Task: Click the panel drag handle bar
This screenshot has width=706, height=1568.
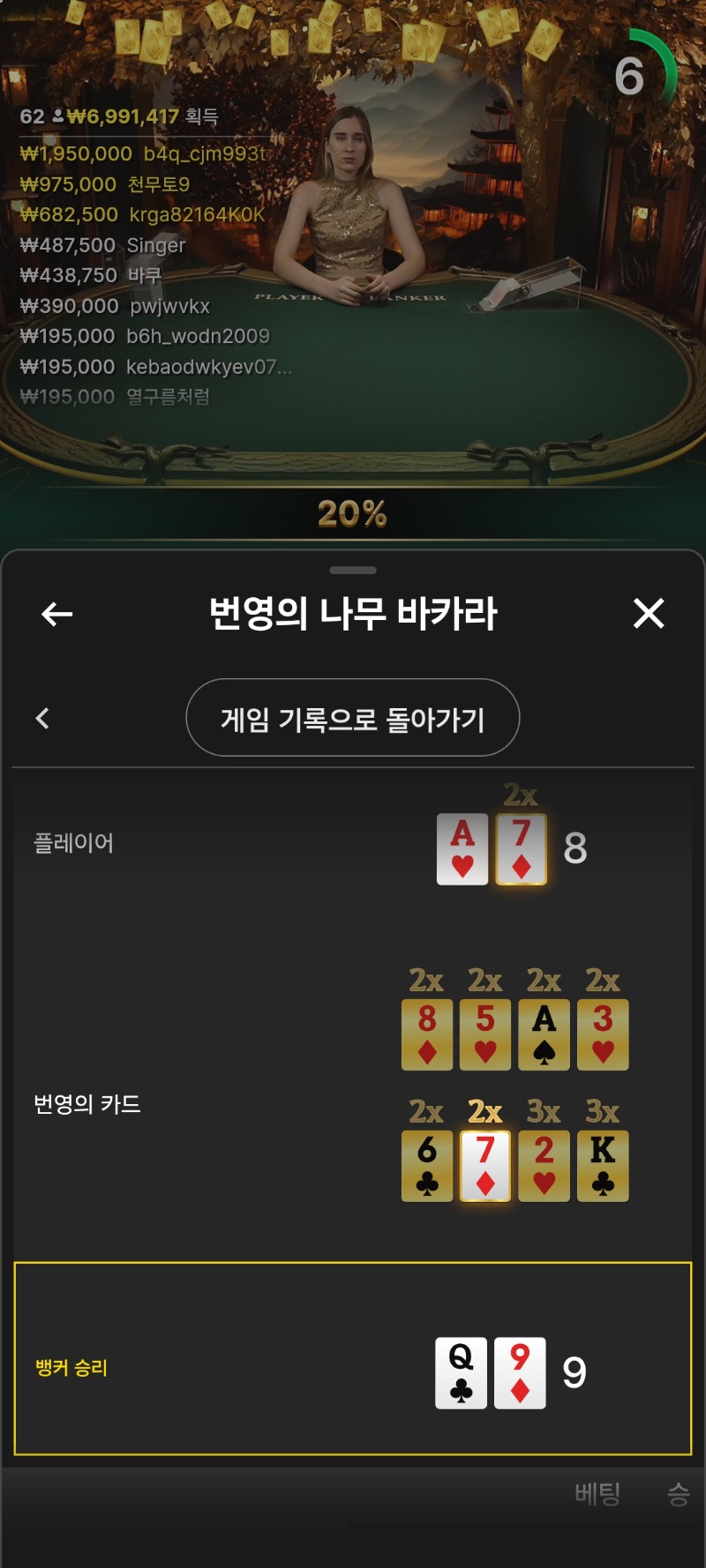Action: coord(353,571)
